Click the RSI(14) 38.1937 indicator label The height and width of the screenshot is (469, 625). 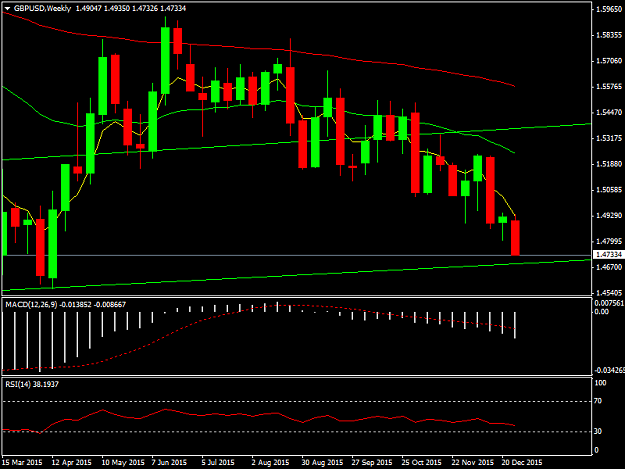(32, 384)
